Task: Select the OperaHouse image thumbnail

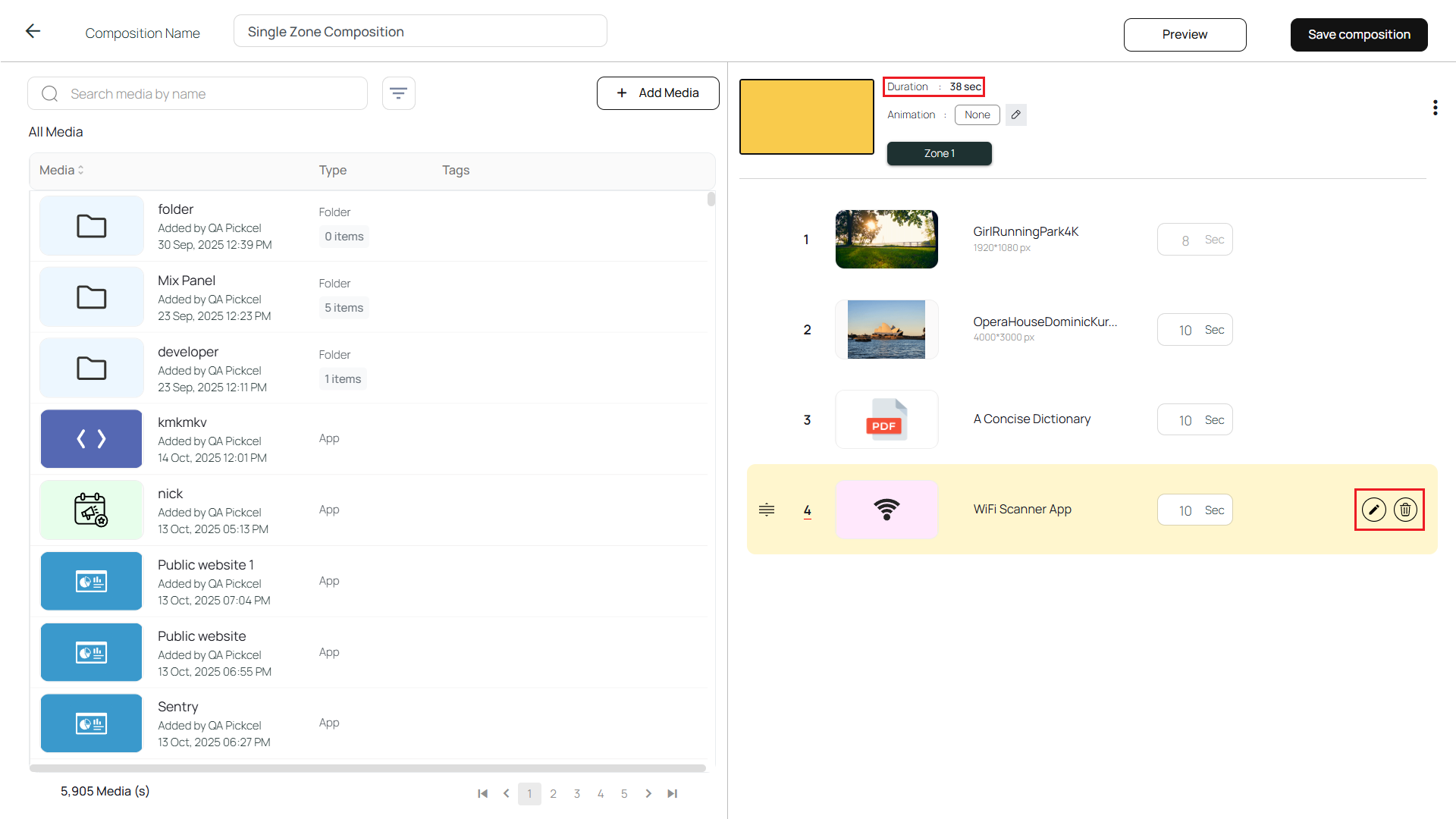Action: coord(886,329)
